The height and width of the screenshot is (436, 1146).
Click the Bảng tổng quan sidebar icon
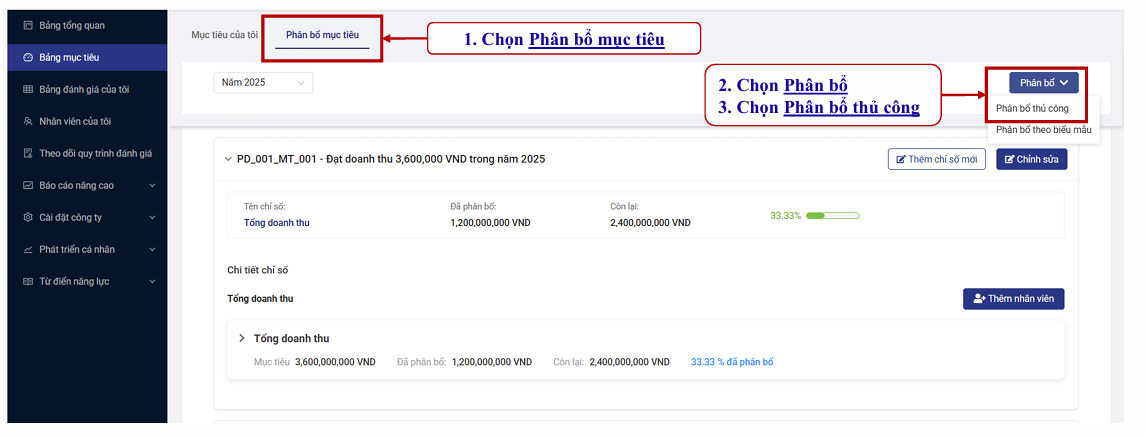[x=28, y=25]
